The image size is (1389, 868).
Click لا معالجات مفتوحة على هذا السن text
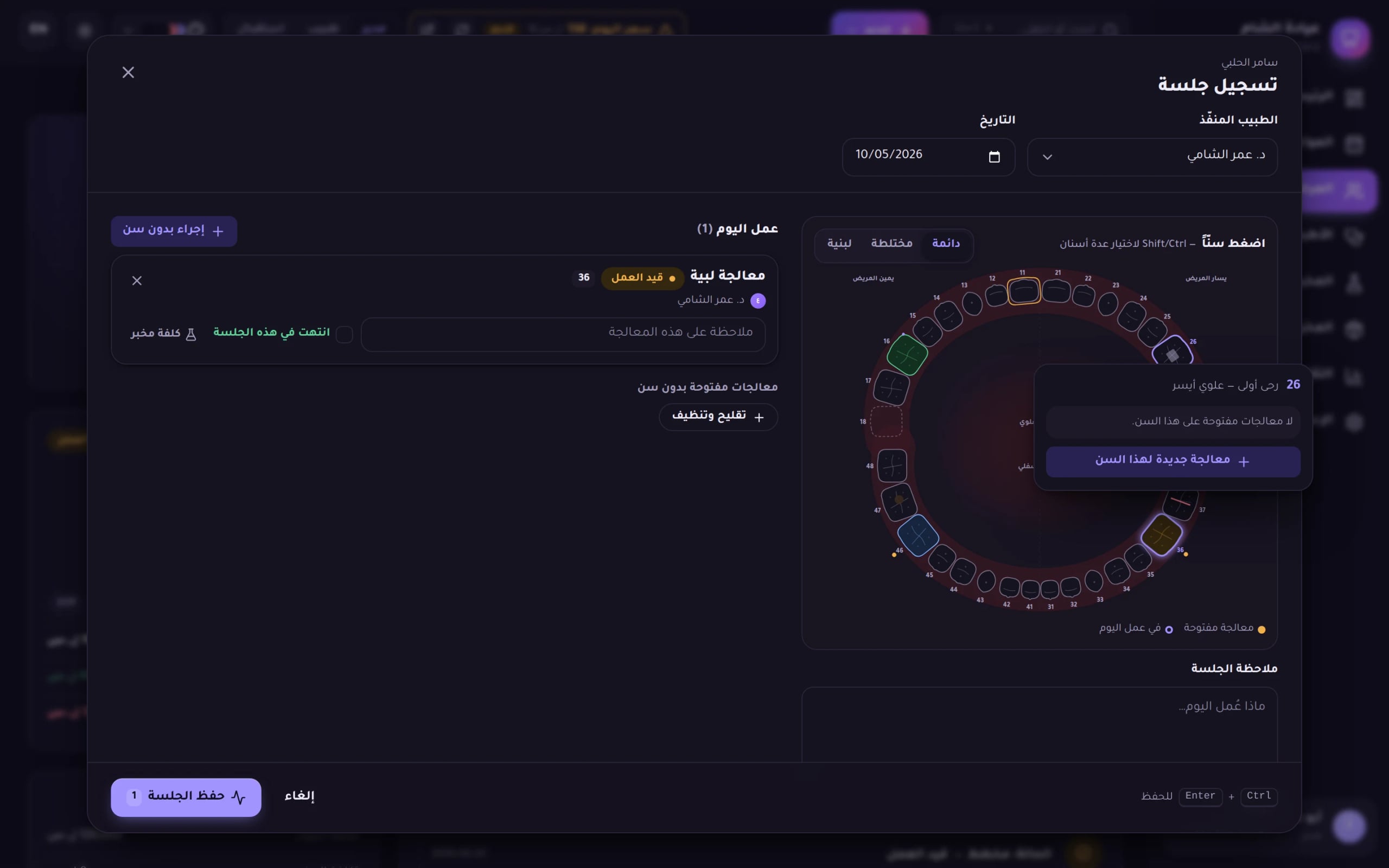1212,422
